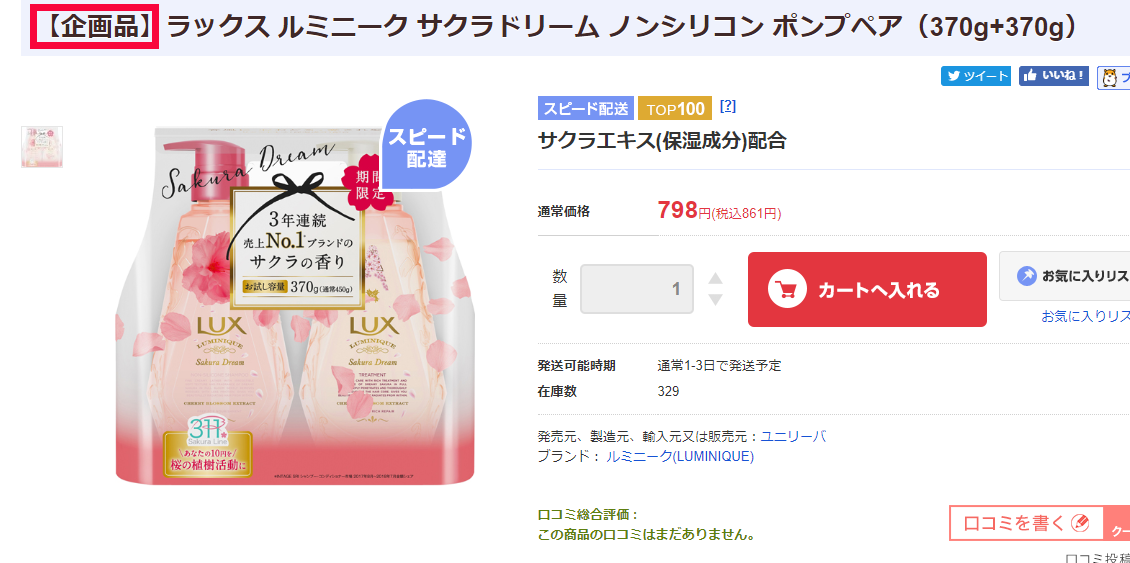Click the Twitter ツイート share button
Viewport: 1130px width, 563px height.
[976, 76]
